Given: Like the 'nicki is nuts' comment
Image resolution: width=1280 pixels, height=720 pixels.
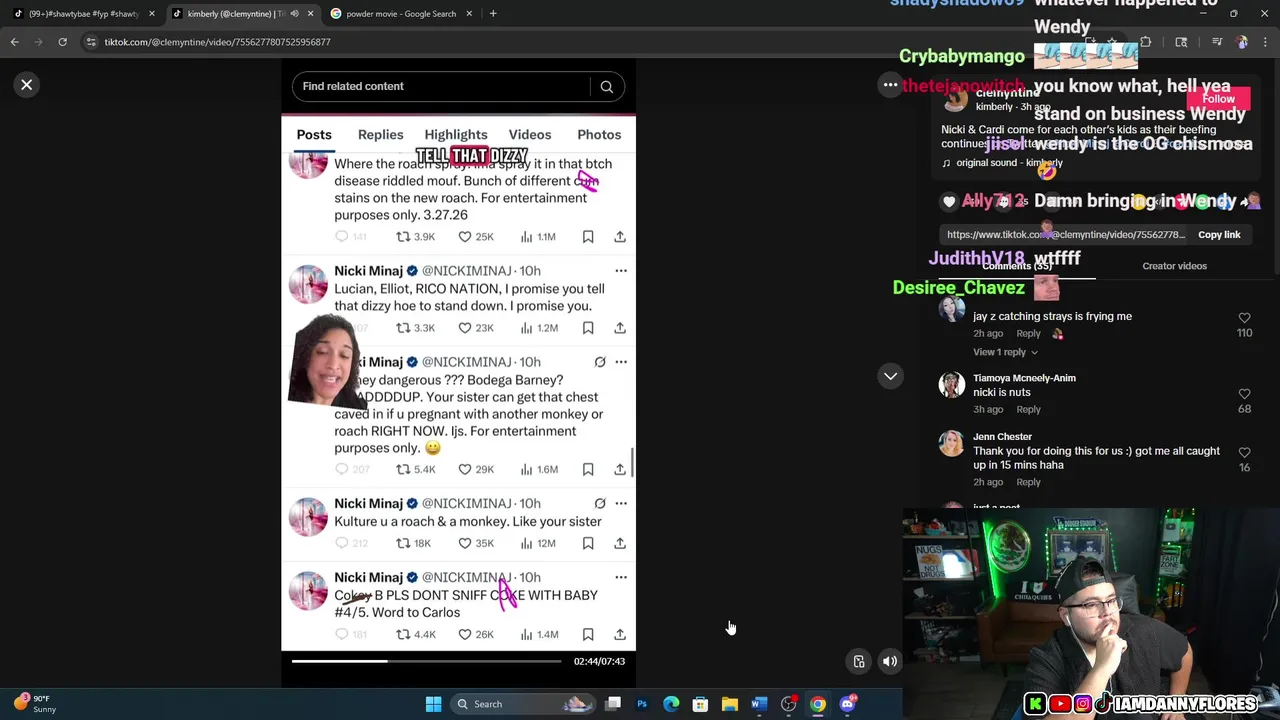Looking at the screenshot, I should (1244, 394).
